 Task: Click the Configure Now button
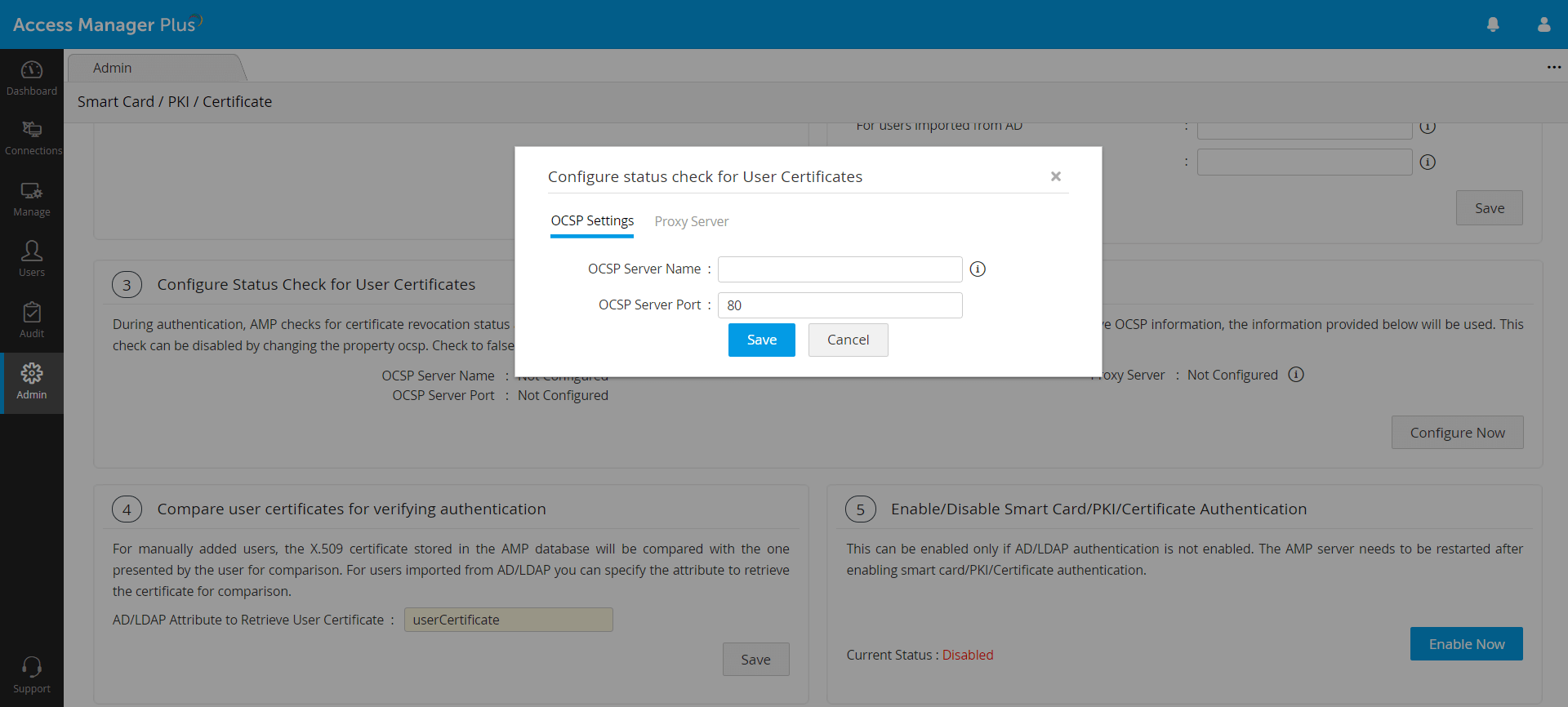(x=1457, y=433)
